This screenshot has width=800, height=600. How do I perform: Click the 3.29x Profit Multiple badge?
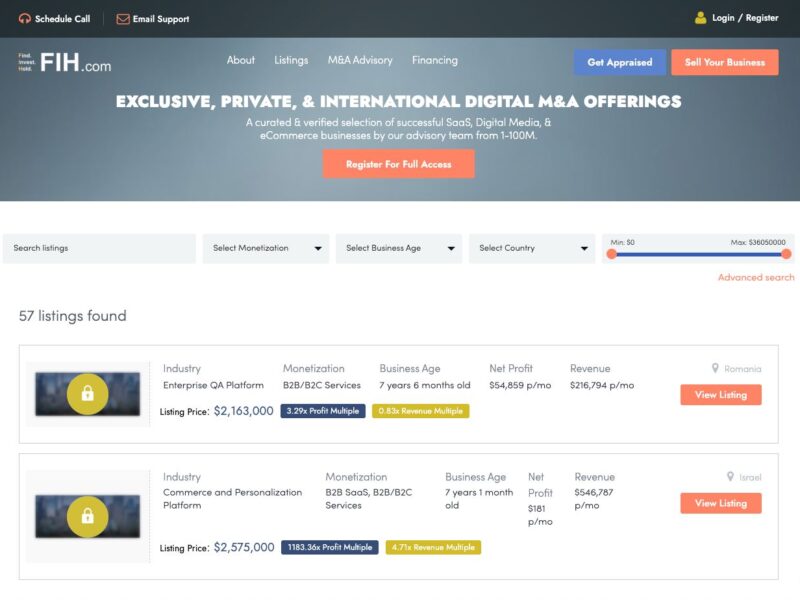[x=323, y=411]
